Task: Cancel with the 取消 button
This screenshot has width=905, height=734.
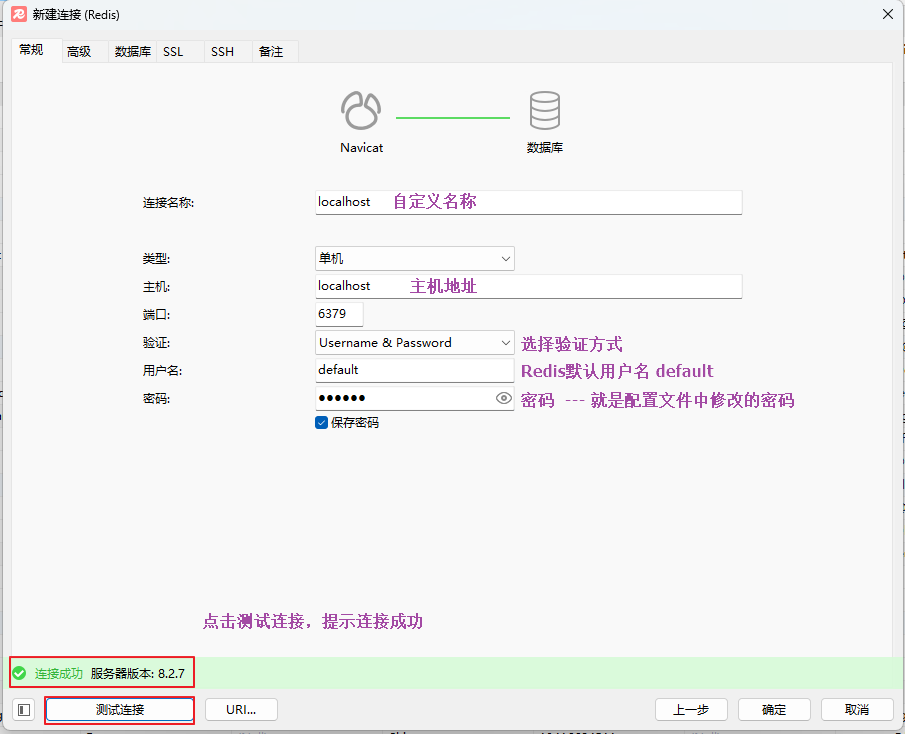Action: point(857,710)
